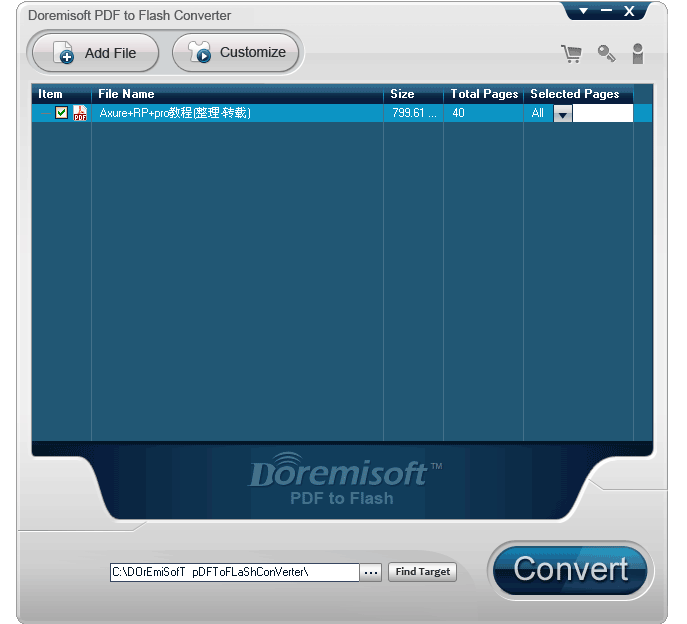Click the Total Pages column header
The image size is (687, 624).
click(x=484, y=94)
